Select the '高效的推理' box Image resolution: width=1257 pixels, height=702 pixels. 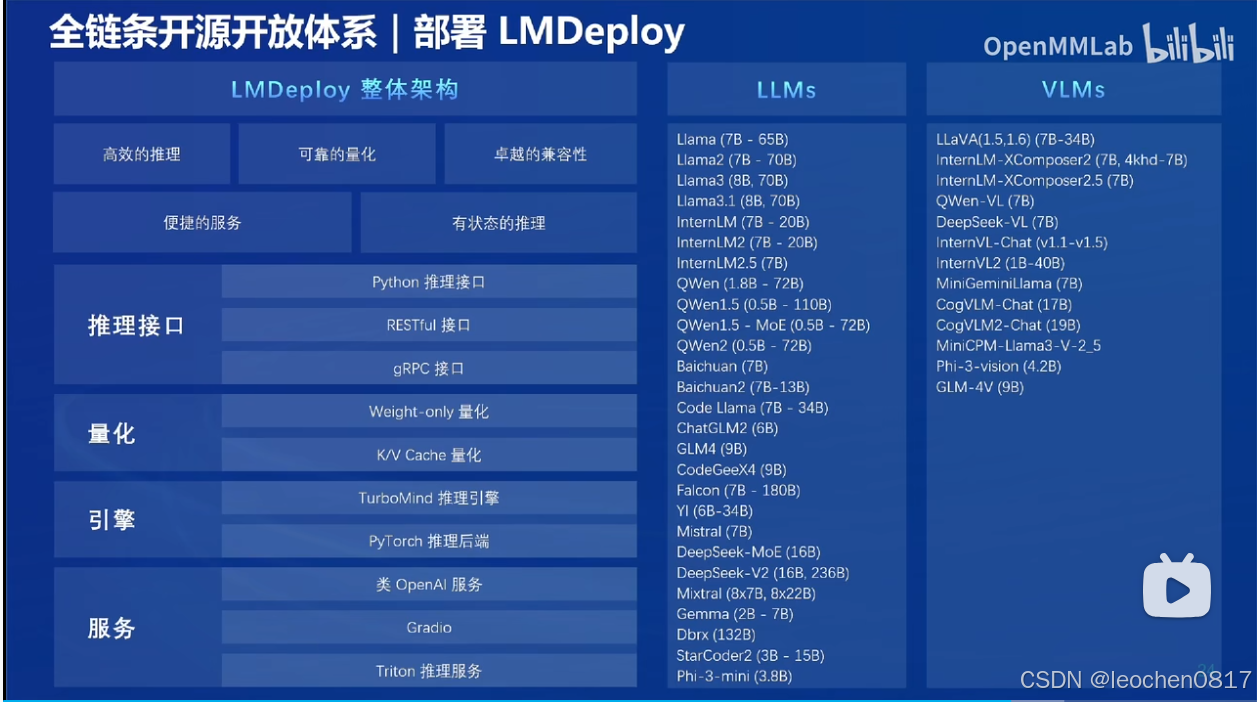[x=142, y=154]
